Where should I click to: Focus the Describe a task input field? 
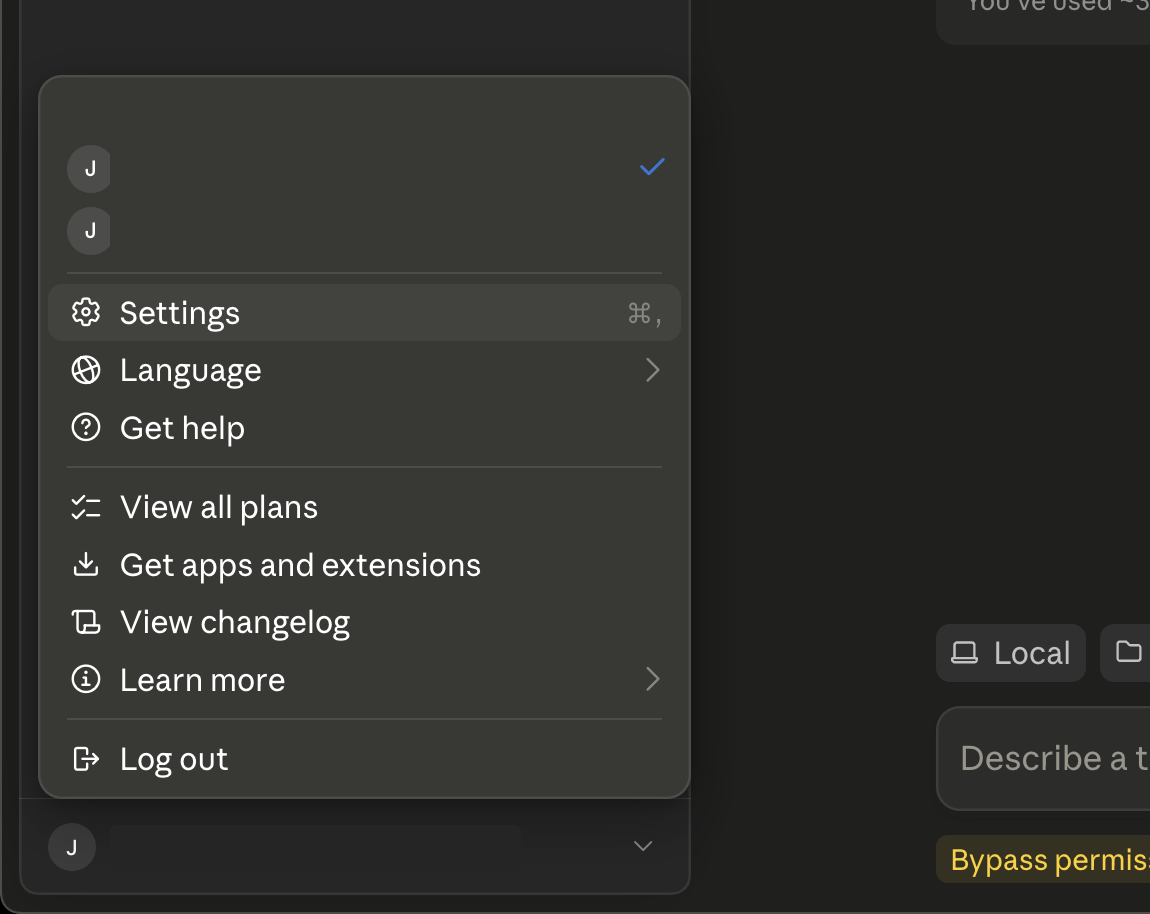[x=1043, y=758]
